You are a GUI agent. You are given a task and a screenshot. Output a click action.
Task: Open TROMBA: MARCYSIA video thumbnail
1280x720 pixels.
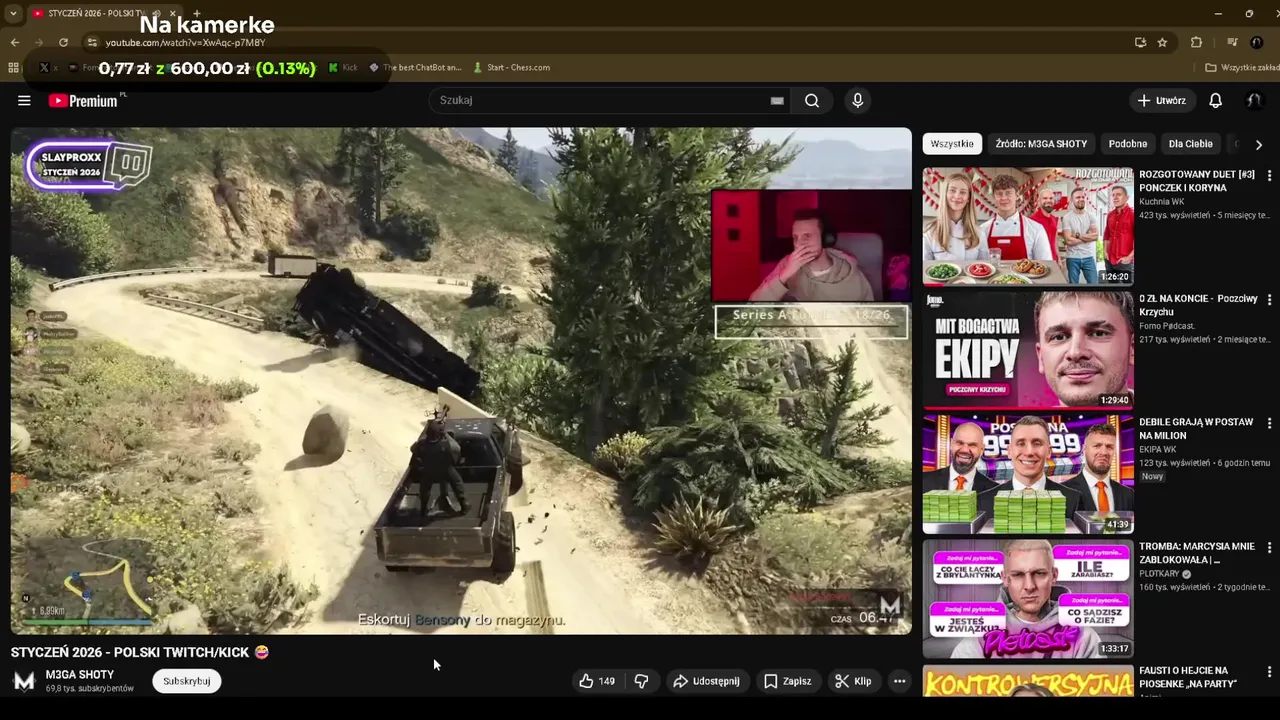pos(1028,599)
